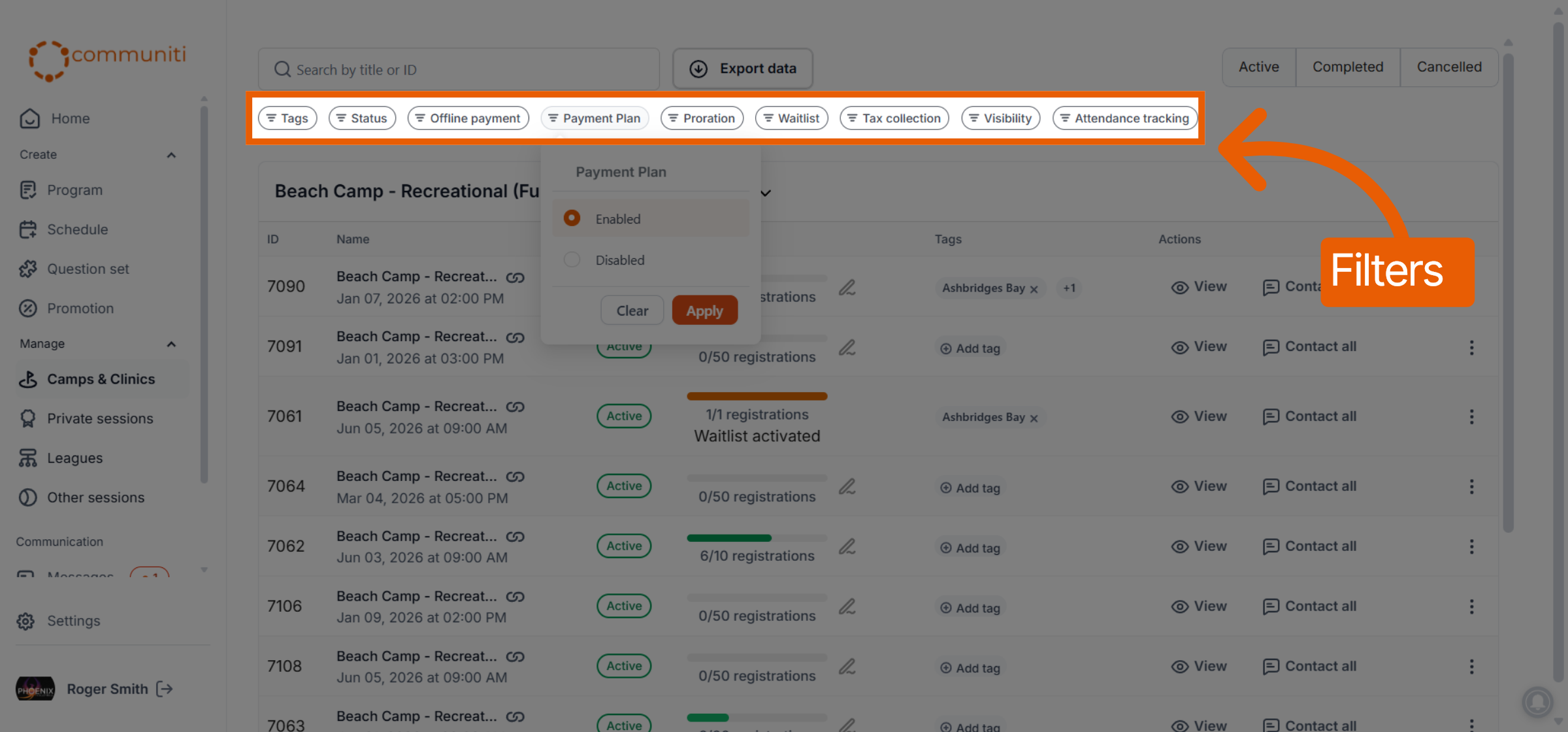Clear the payment plan filter
1568x732 pixels.
tap(632, 310)
